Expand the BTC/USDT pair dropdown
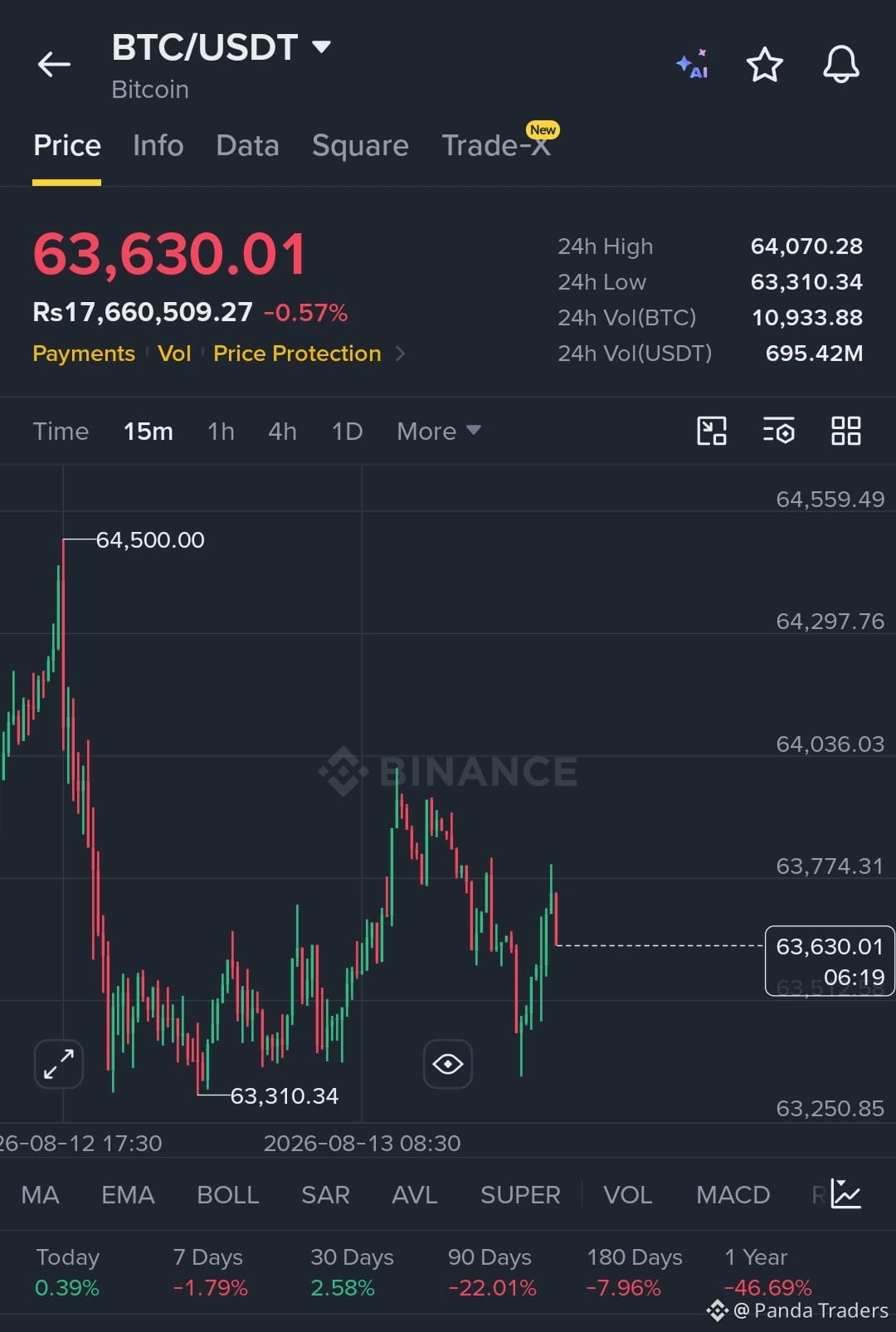This screenshot has width=896, height=1332. (x=321, y=46)
